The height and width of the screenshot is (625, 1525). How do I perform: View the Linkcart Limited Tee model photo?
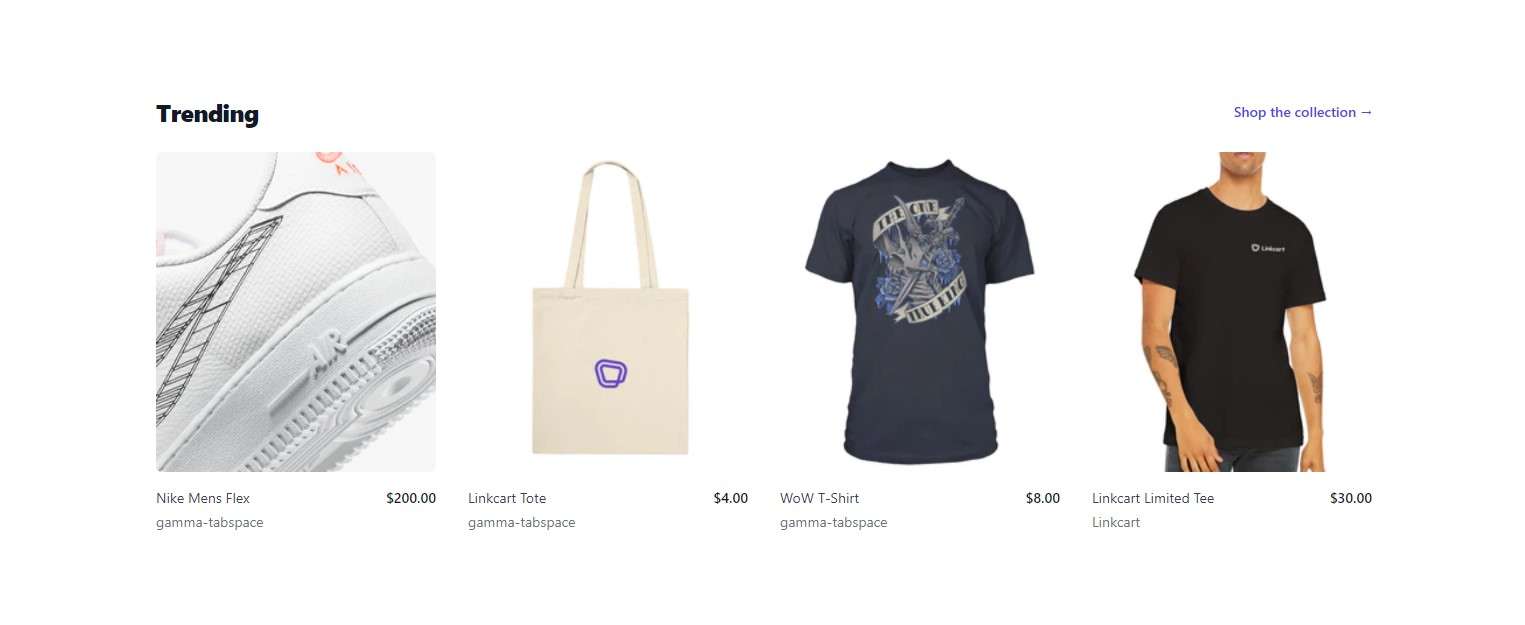coord(1232,312)
